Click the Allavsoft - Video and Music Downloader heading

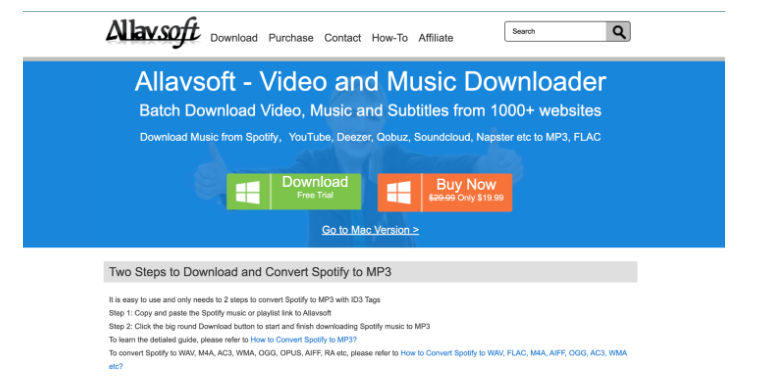[370, 82]
